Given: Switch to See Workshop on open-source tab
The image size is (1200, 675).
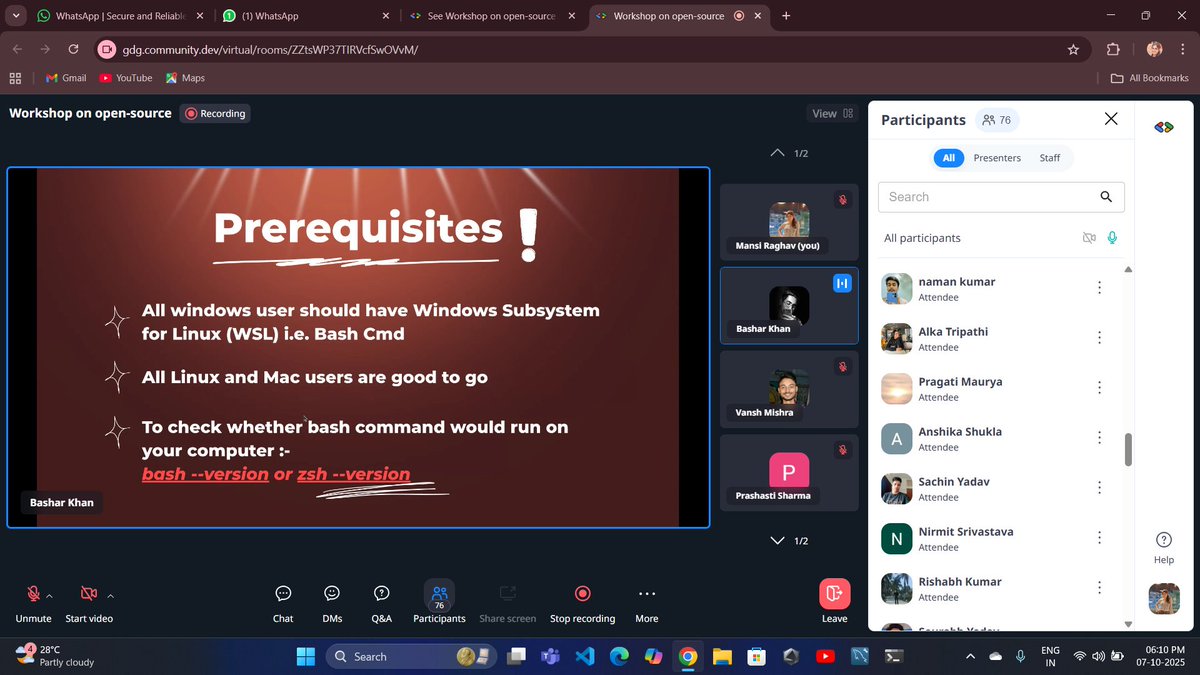Looking at the screenshot, I should [x=492, y=16].
